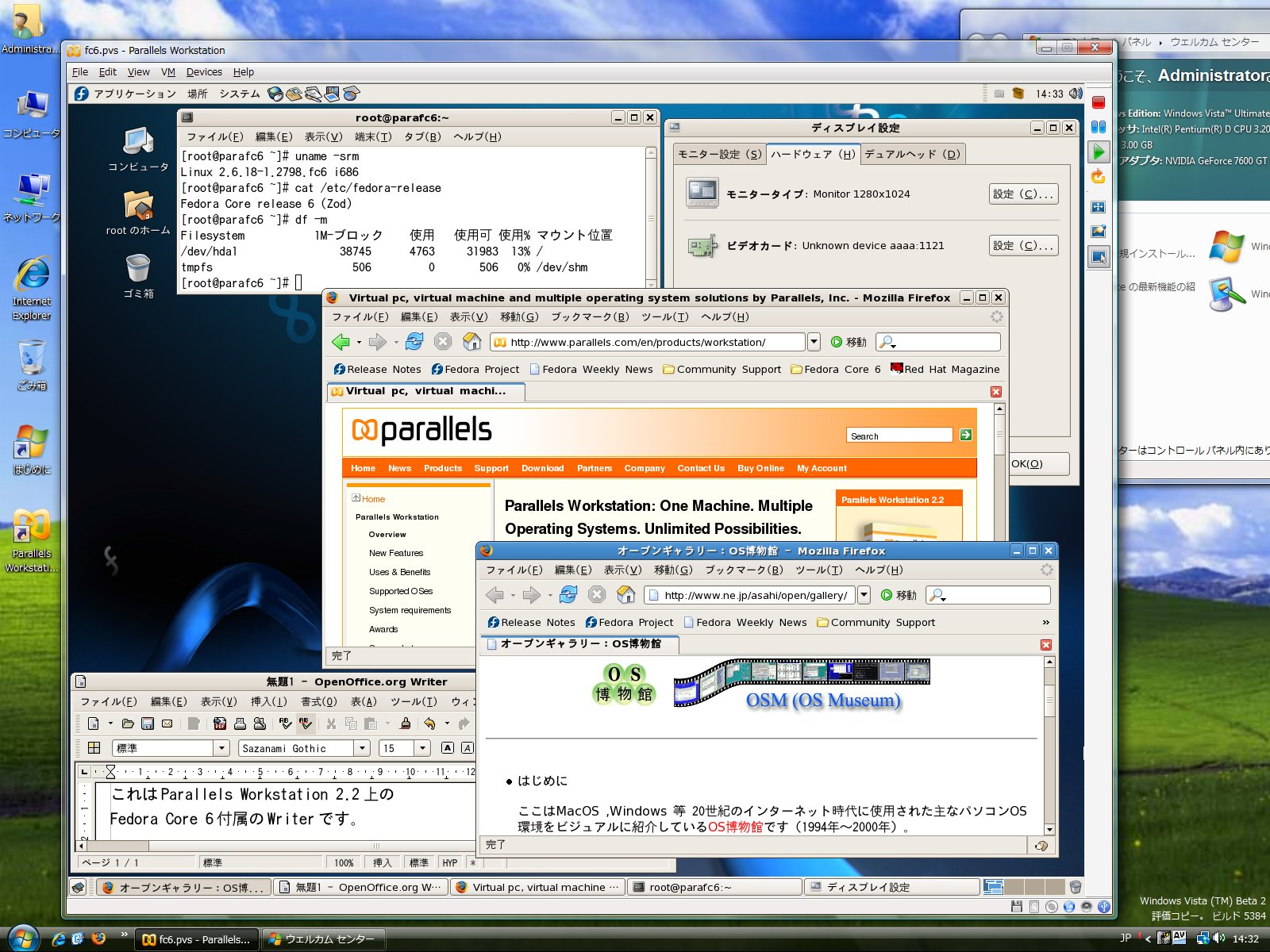1270x952 pixels.
Task: Click the Format Paintbrush icon in Writer
Action: click(406, 724)
